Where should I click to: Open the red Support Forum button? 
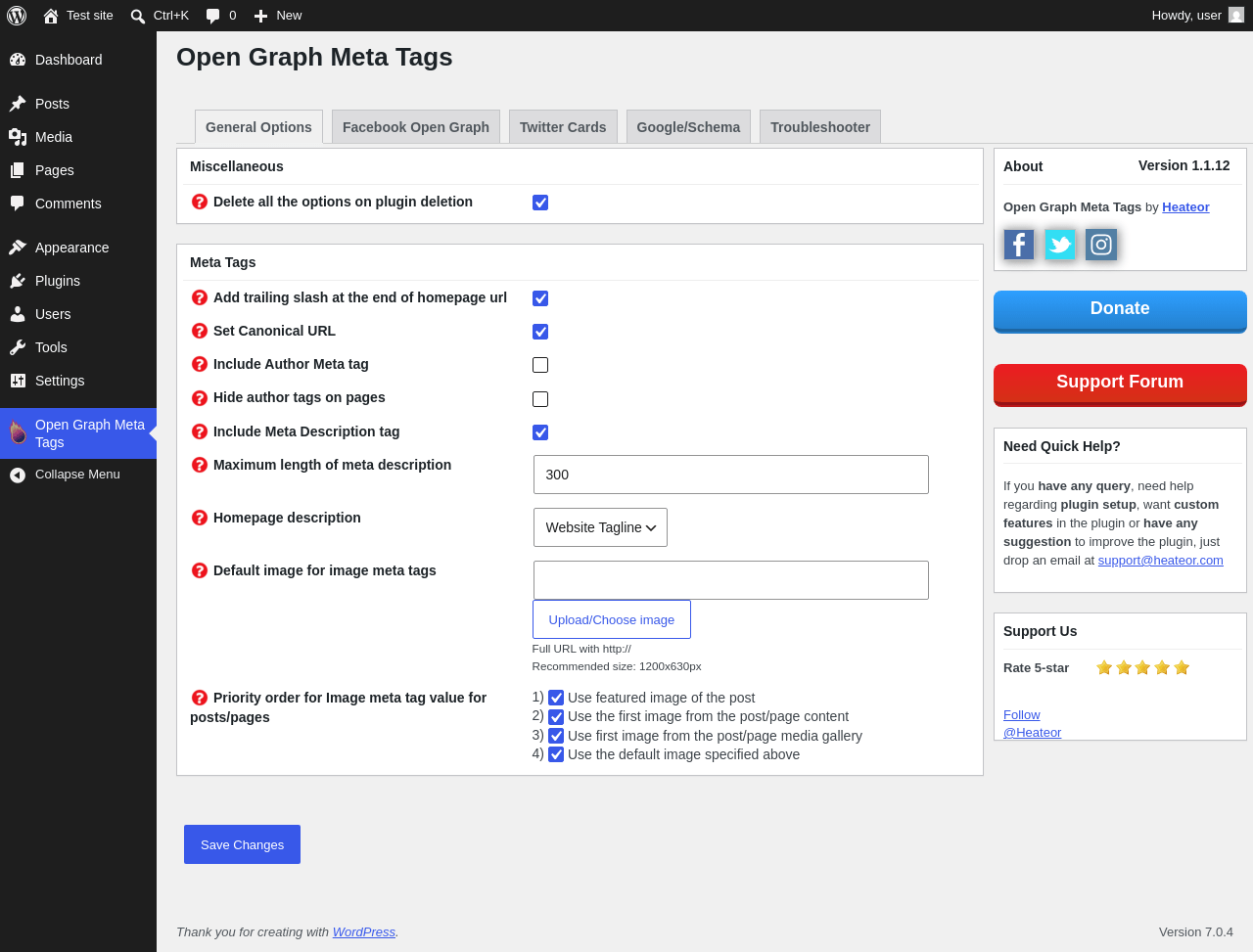(x=1120, y=385)
